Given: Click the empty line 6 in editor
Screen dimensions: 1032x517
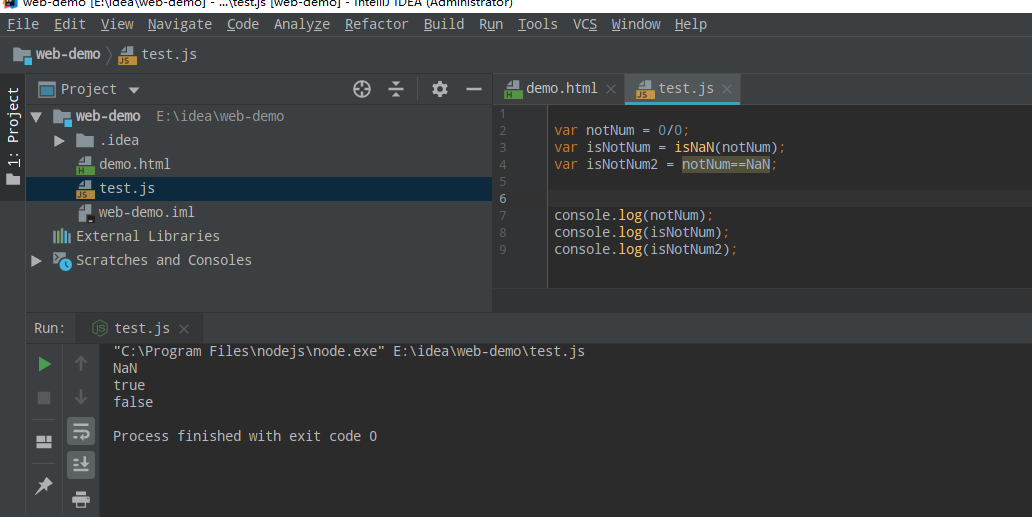Looking at the screenshot, I should point(790,199).
